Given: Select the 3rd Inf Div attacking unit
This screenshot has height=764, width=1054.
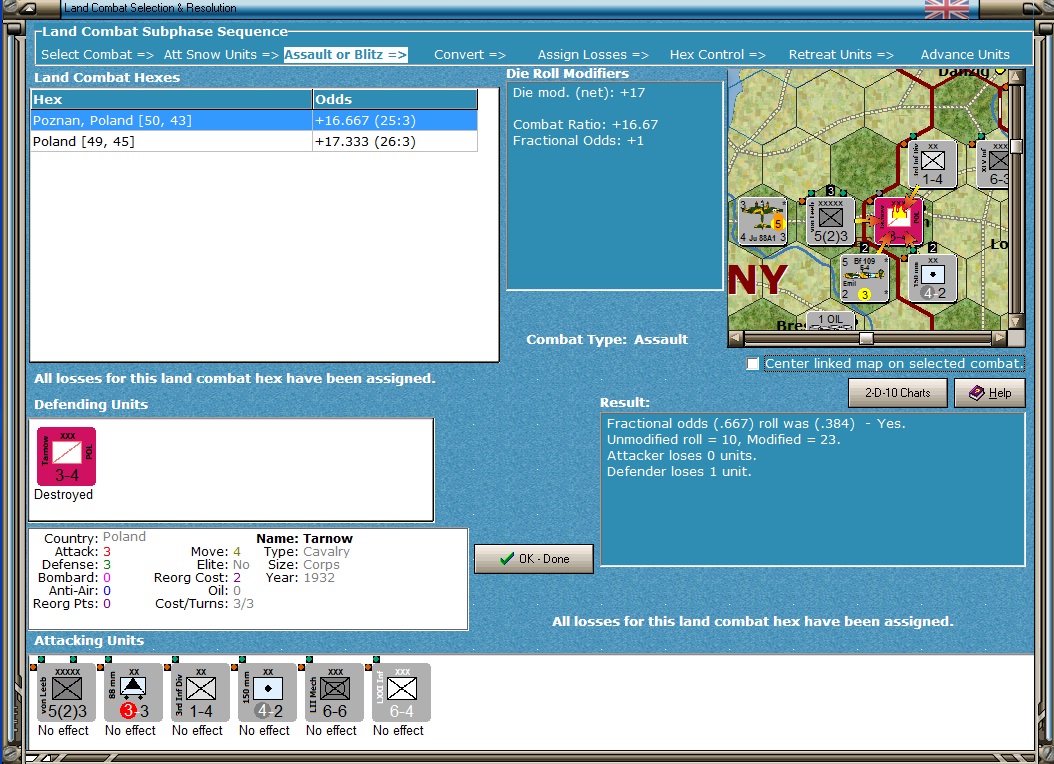Looking at the screenshot, I should 200,693.
